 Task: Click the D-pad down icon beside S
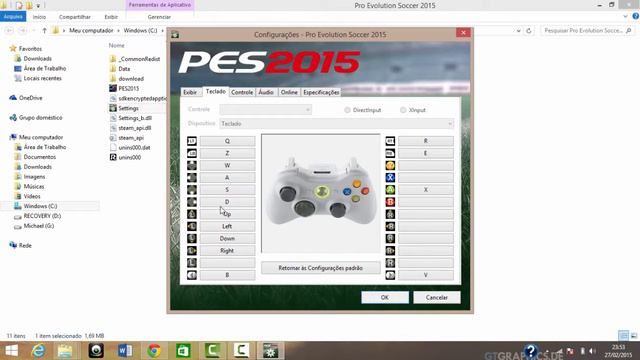[x=191, y=190]
